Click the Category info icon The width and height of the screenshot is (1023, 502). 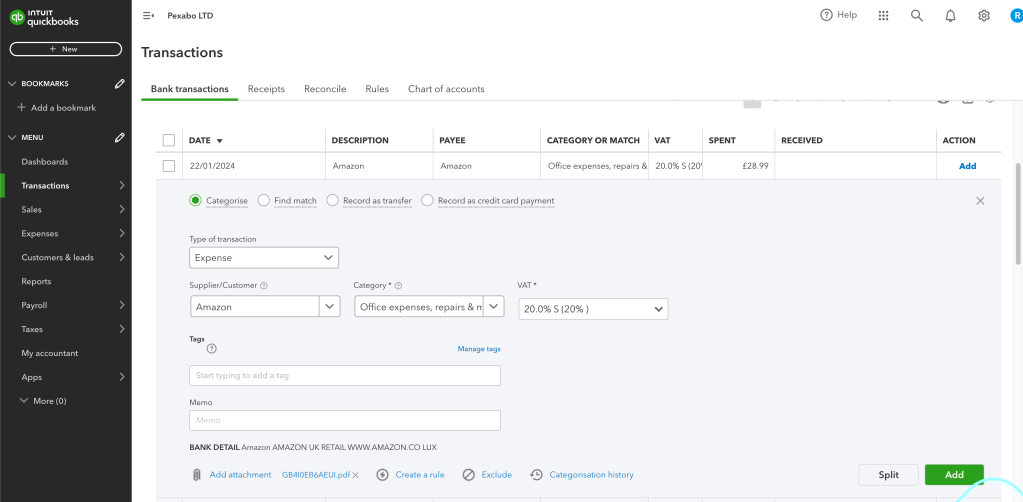pyautogui.click(x=399, y=285)
